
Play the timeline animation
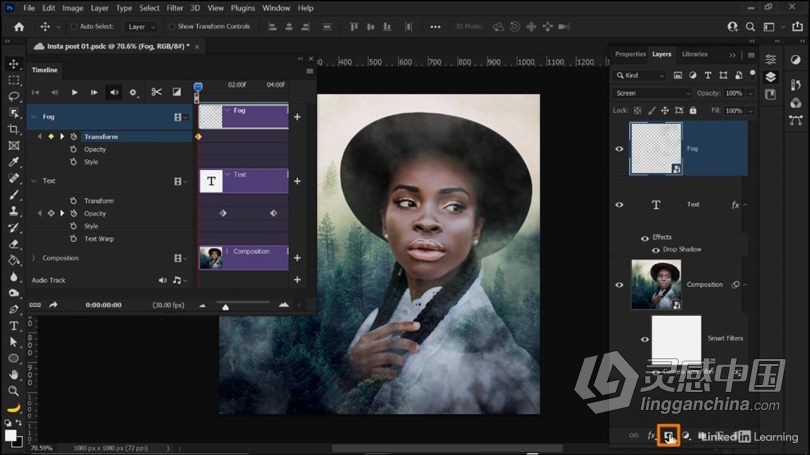74,92
